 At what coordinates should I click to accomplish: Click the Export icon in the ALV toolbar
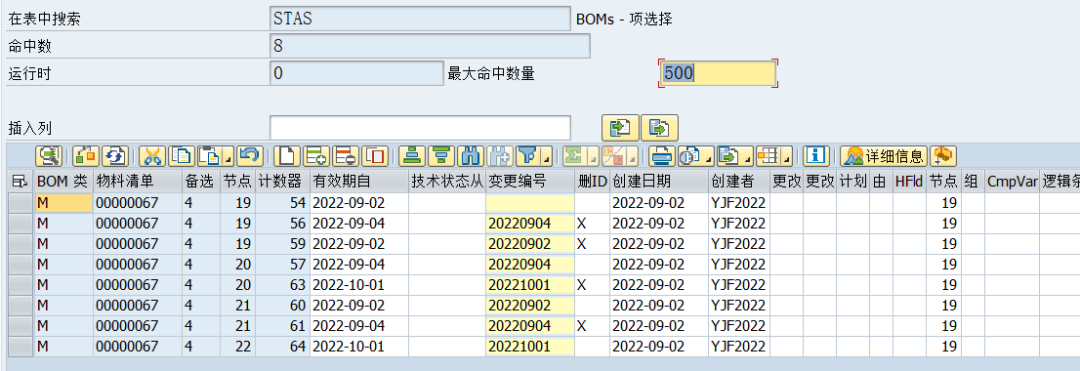click(729, 156)
